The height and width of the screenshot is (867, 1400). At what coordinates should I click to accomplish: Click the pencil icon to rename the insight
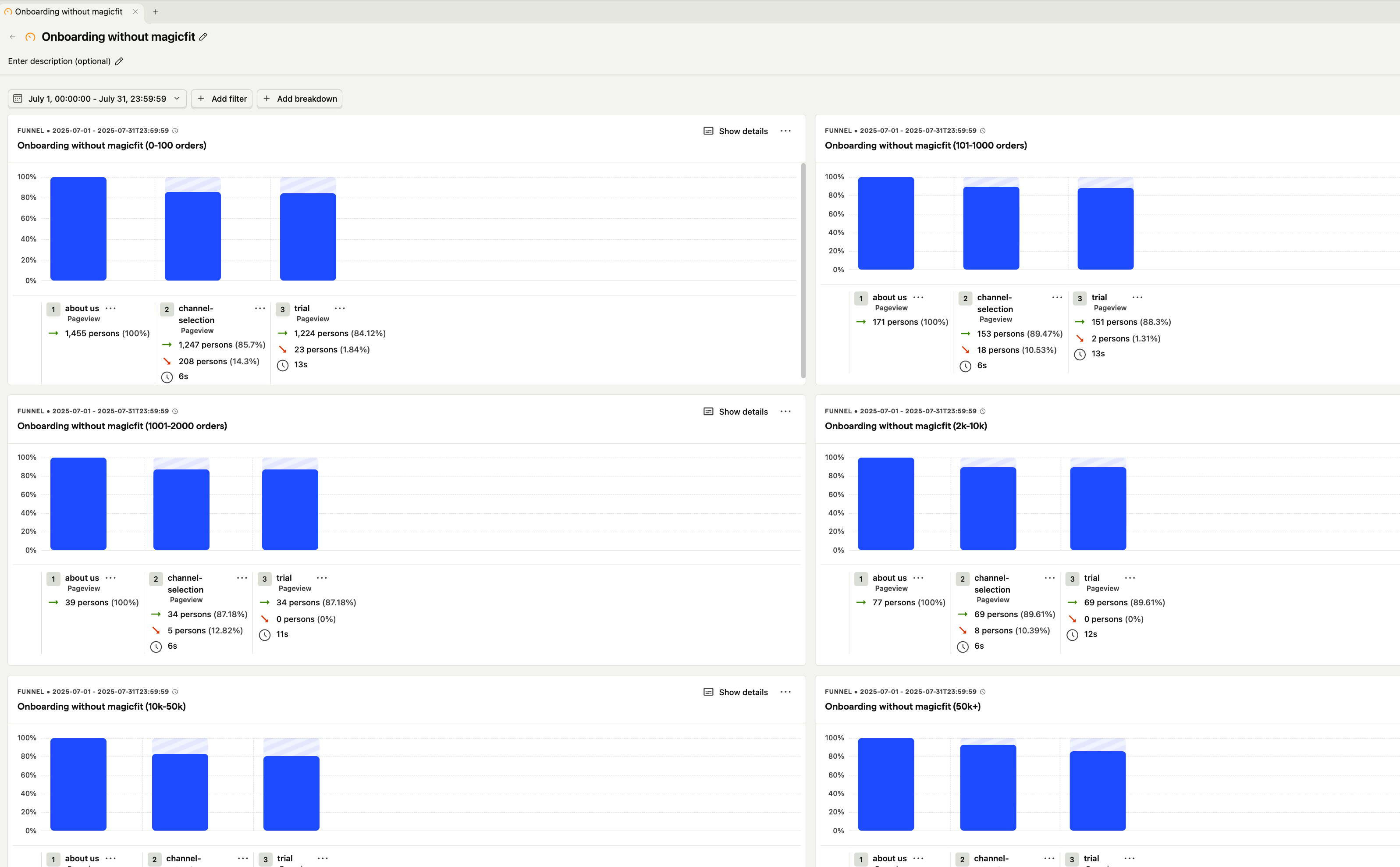(203, 37)
